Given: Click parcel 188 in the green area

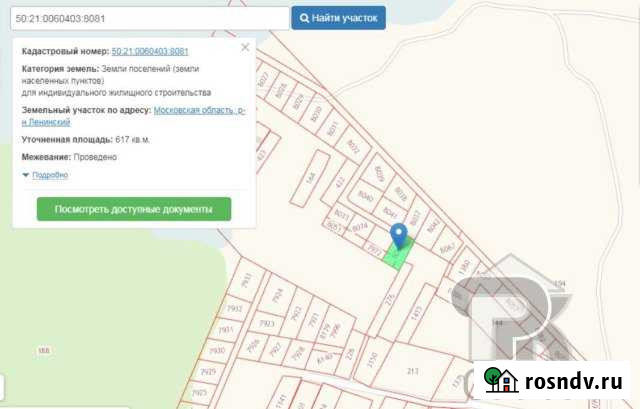Looking at the screenshot, I should pos(42,350).
